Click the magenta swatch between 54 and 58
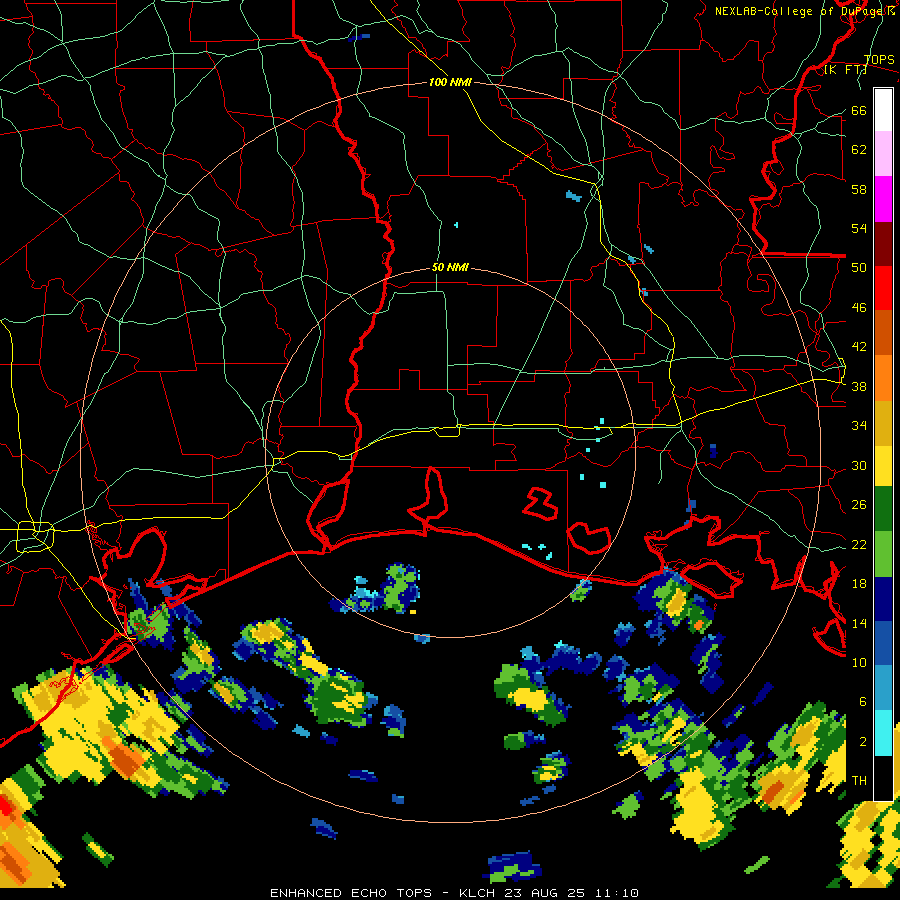The width and height of the screenshot is (900, 900). point(883,199)
